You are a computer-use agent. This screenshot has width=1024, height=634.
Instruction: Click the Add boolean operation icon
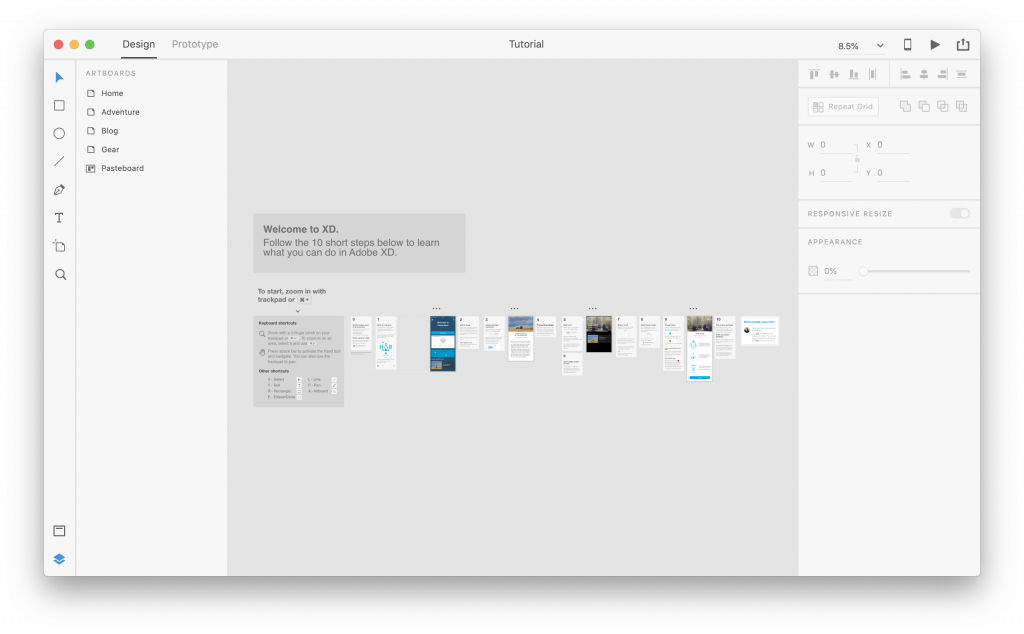click(905, 106)
